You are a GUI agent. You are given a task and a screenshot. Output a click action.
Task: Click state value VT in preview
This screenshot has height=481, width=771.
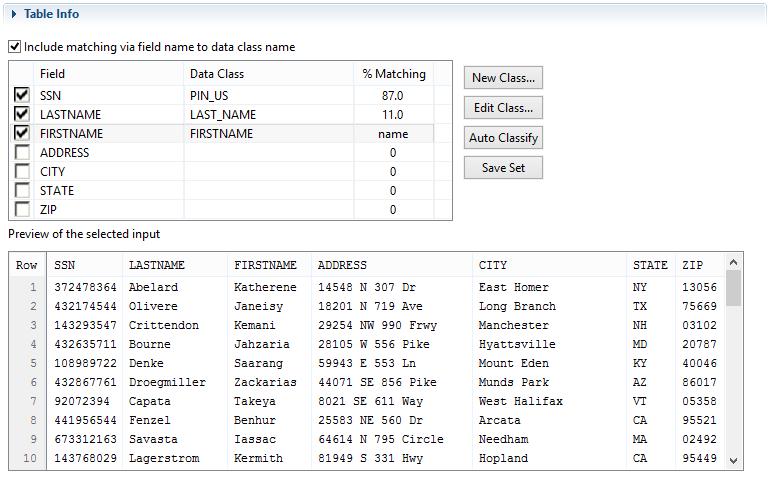pos(639,401)
